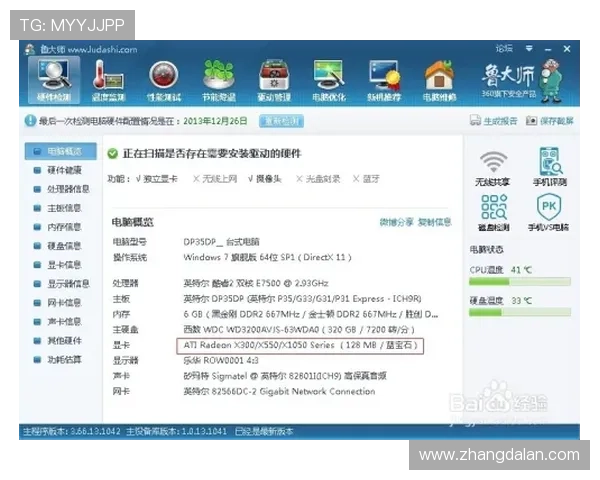
Task: Open the title bar dropdown menu arrow
Action: pos(529,49)
